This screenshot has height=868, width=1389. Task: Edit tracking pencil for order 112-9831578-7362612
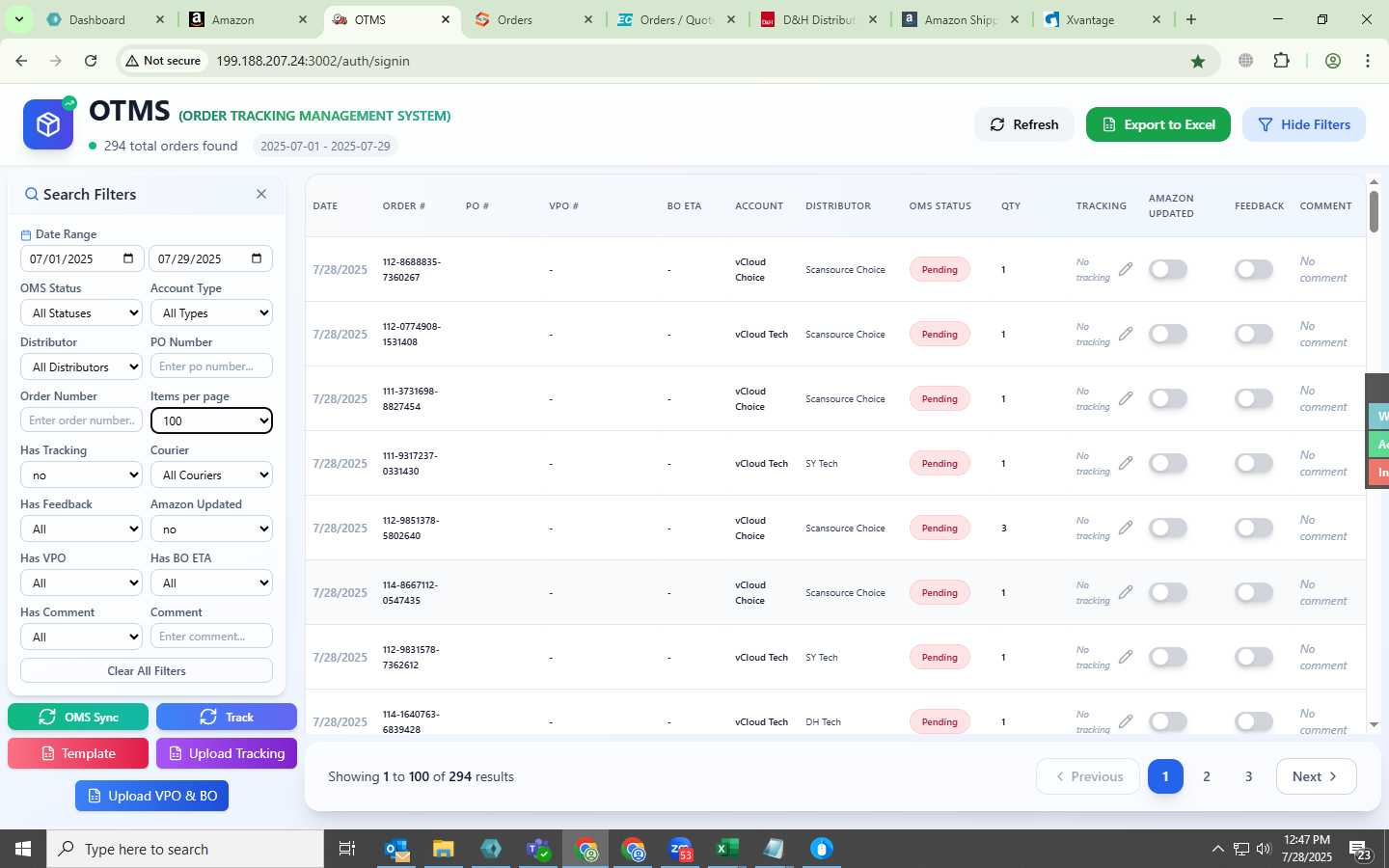[1126, 657]
